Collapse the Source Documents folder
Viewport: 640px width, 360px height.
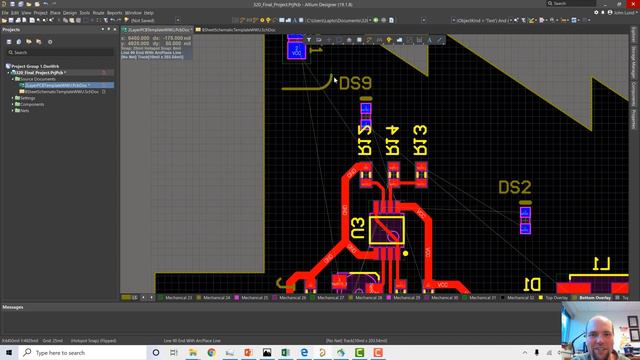coord(13,79)
